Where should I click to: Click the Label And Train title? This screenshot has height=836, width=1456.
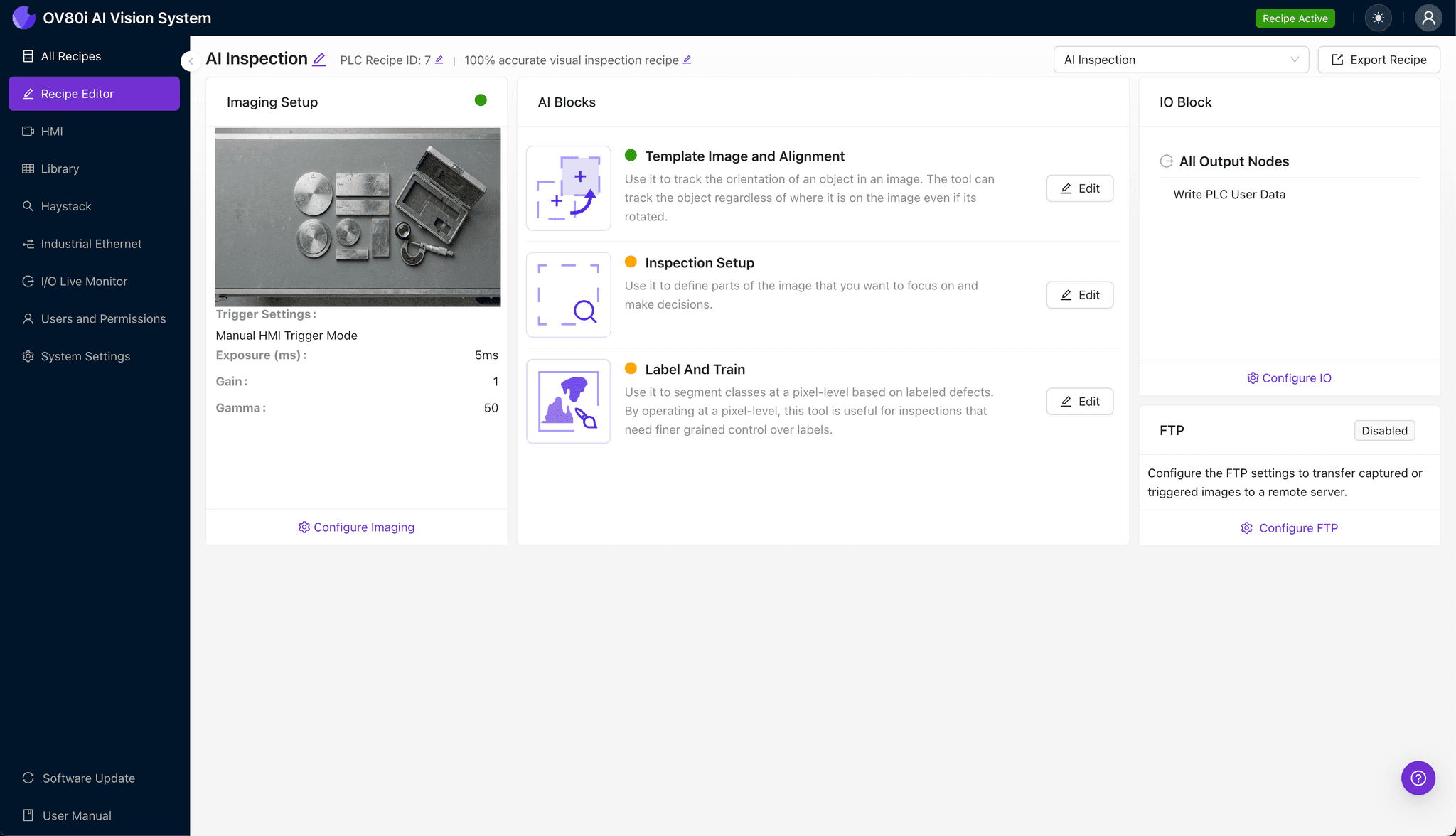[695, 370]
